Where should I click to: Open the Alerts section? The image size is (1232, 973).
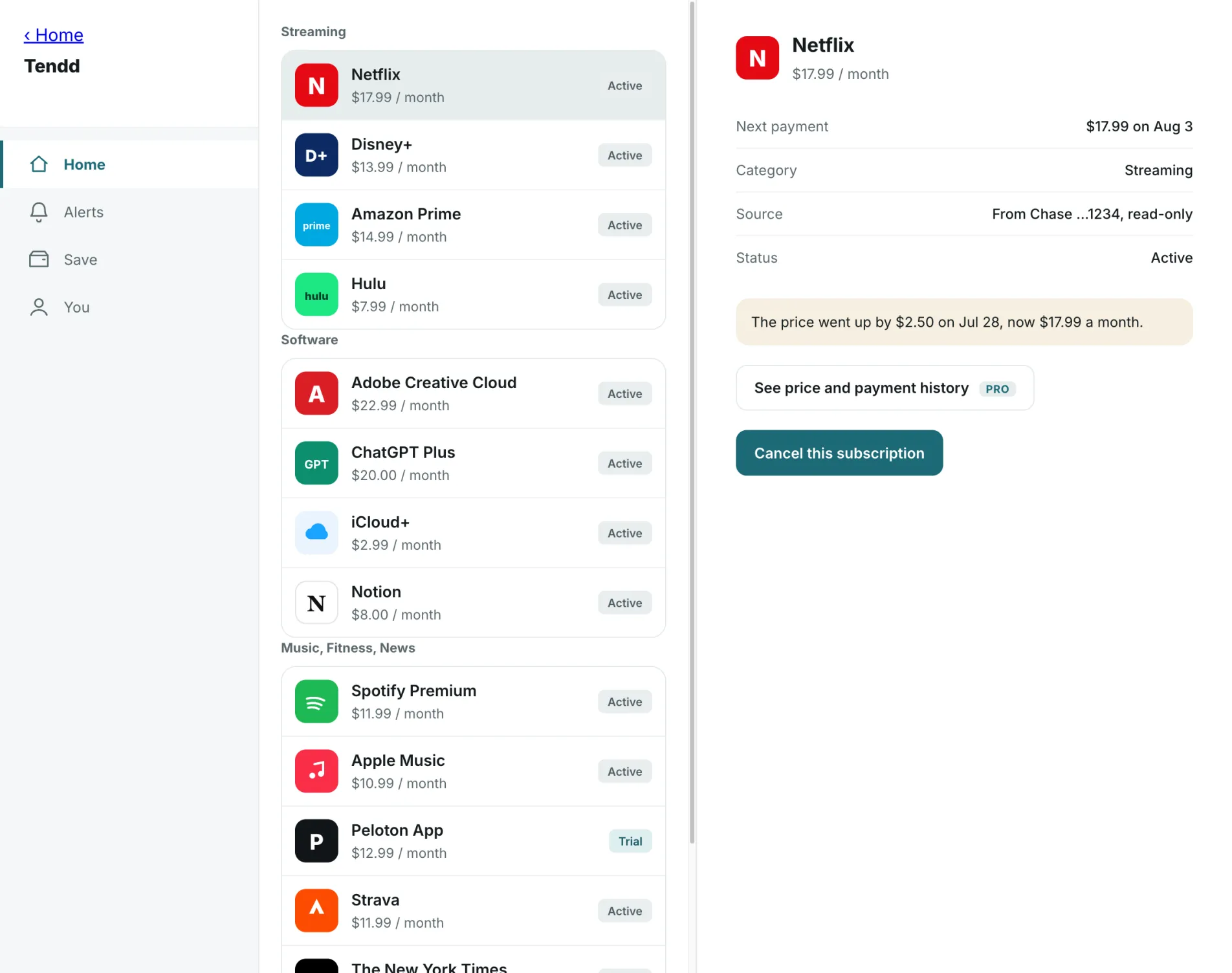click(130, 212)
